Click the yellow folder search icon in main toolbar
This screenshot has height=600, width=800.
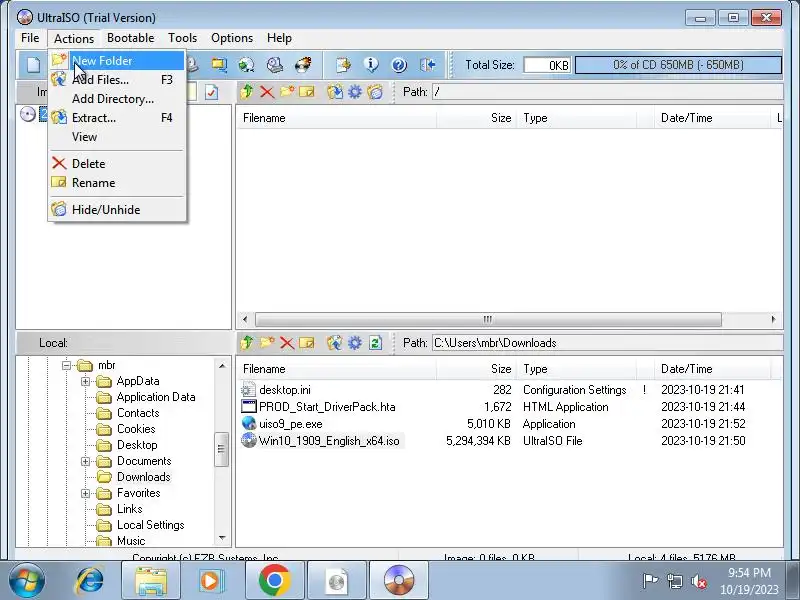[x=219, y=65]
